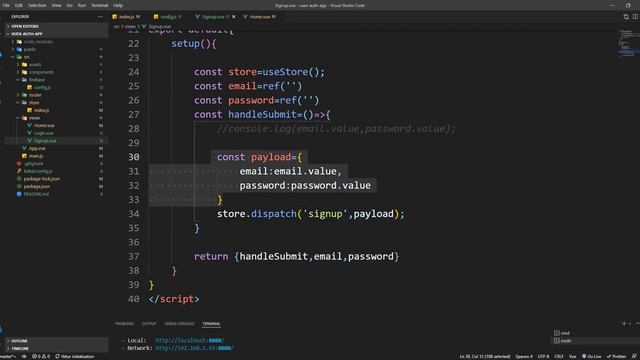640x360 pixels.
Task: Start Go Live server from status bar
Action: [591, 356]
